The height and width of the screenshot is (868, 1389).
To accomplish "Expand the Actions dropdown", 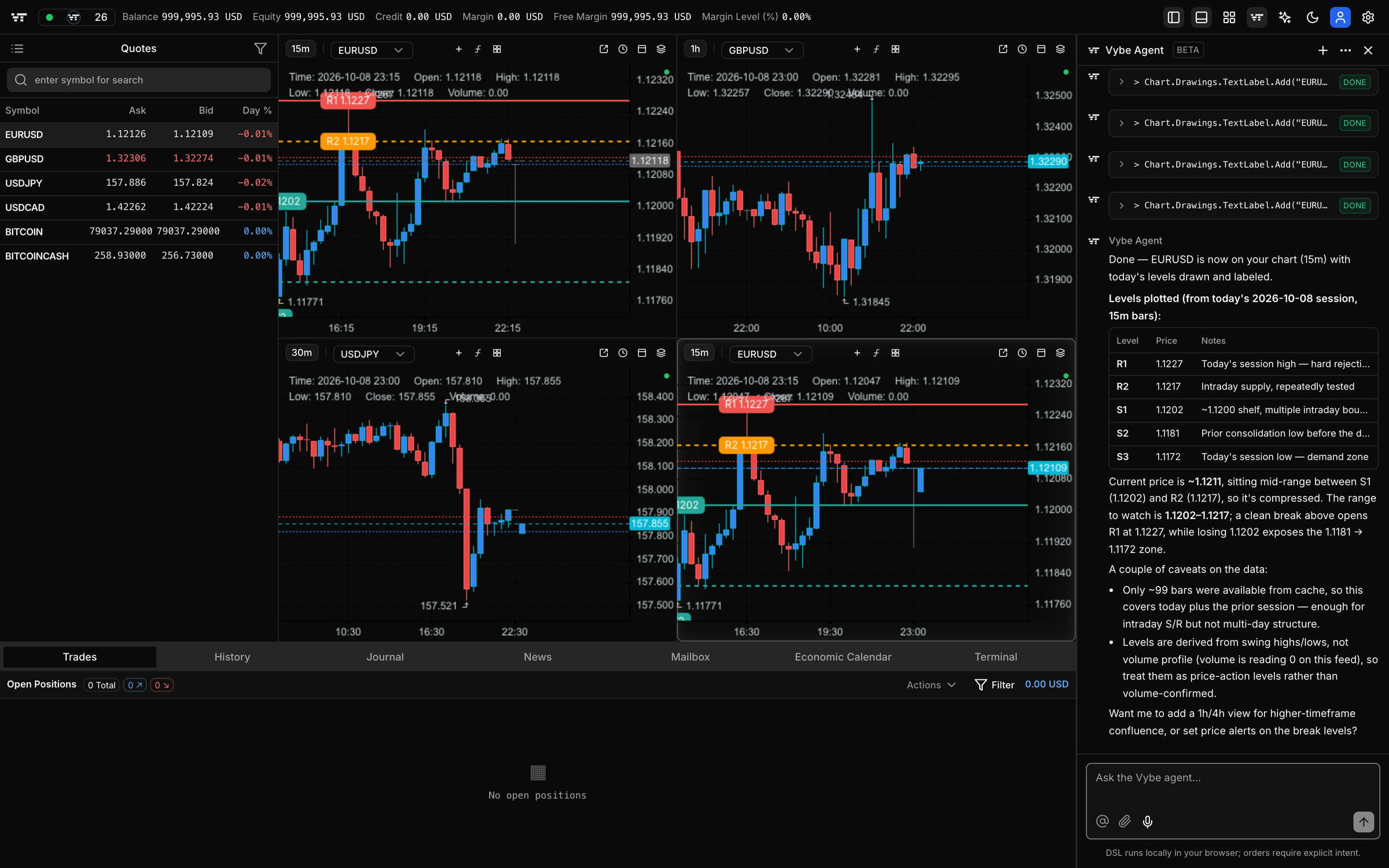I will tap(931, 685).
